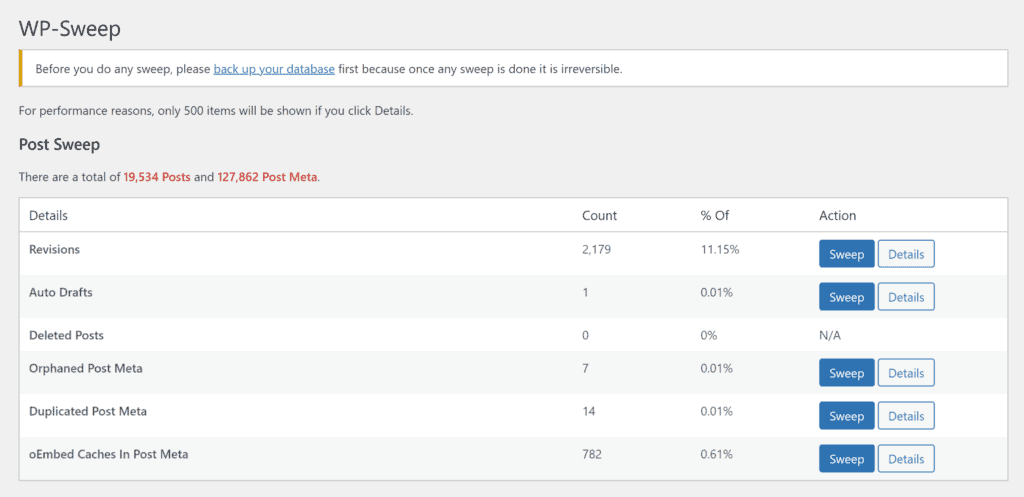The width and height of the screenshot is (1024, 497).
Task: Sweep oEmbed Caches In Post Meta
Action: coord(846,458)
